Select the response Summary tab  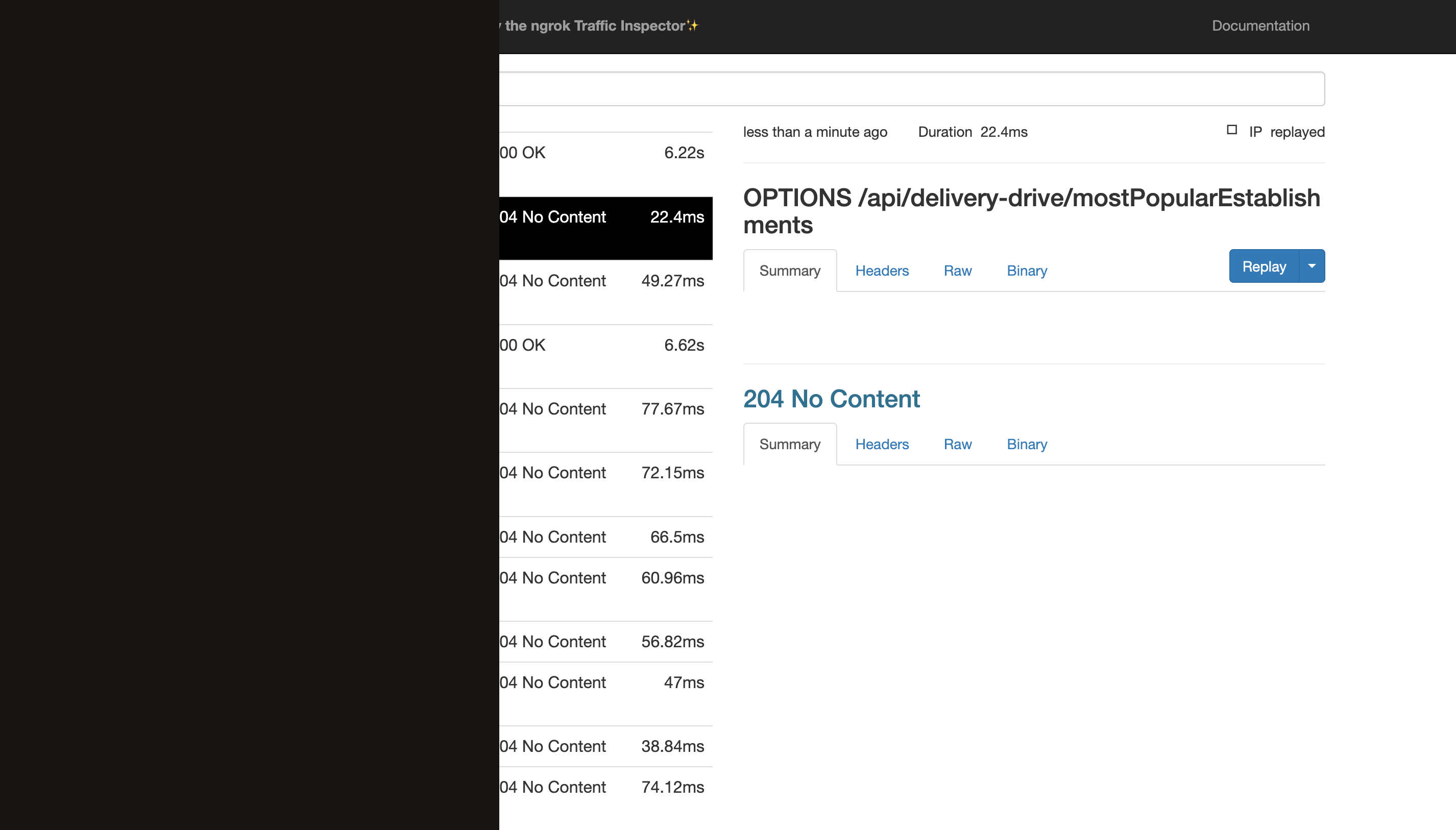click(790, 444)
